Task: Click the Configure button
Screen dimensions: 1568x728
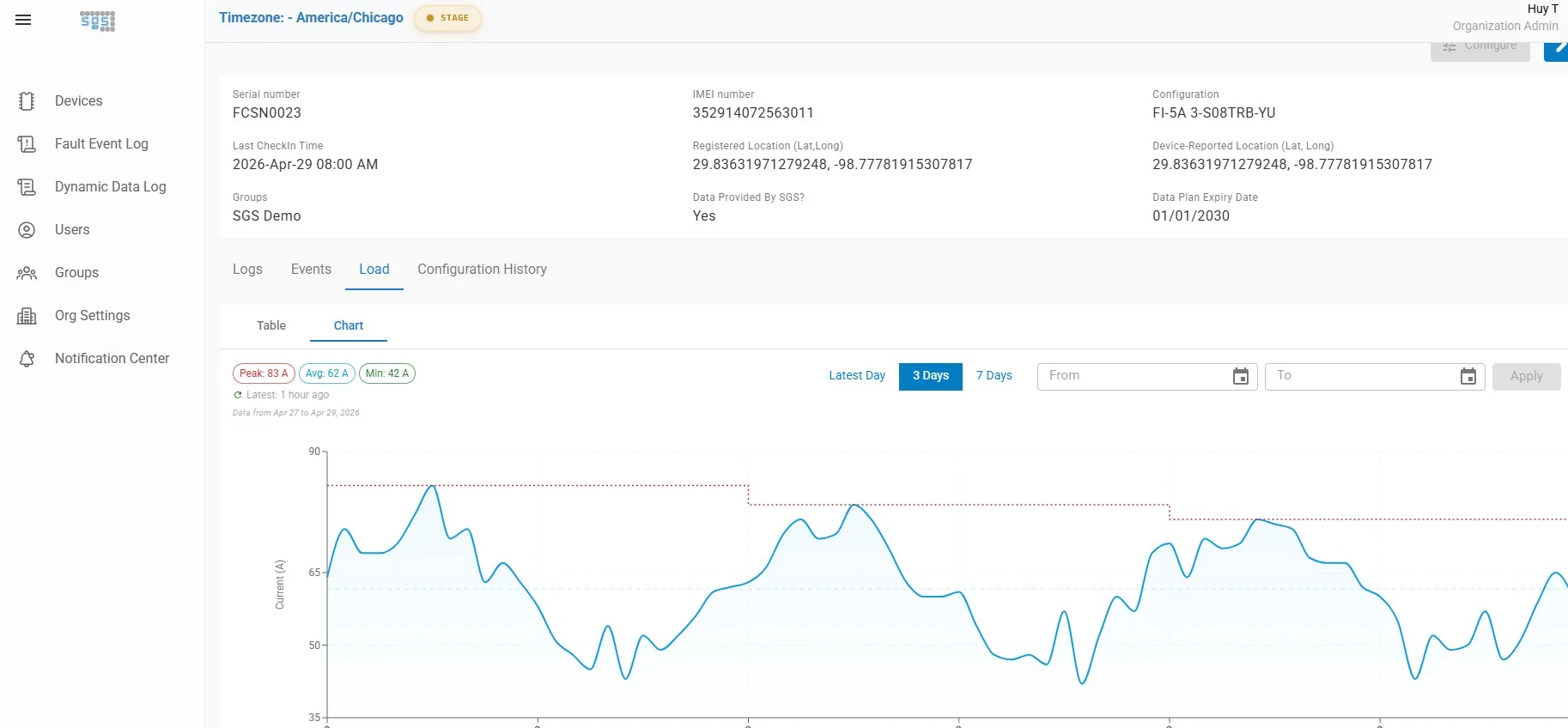Action: pos(1480,50)
